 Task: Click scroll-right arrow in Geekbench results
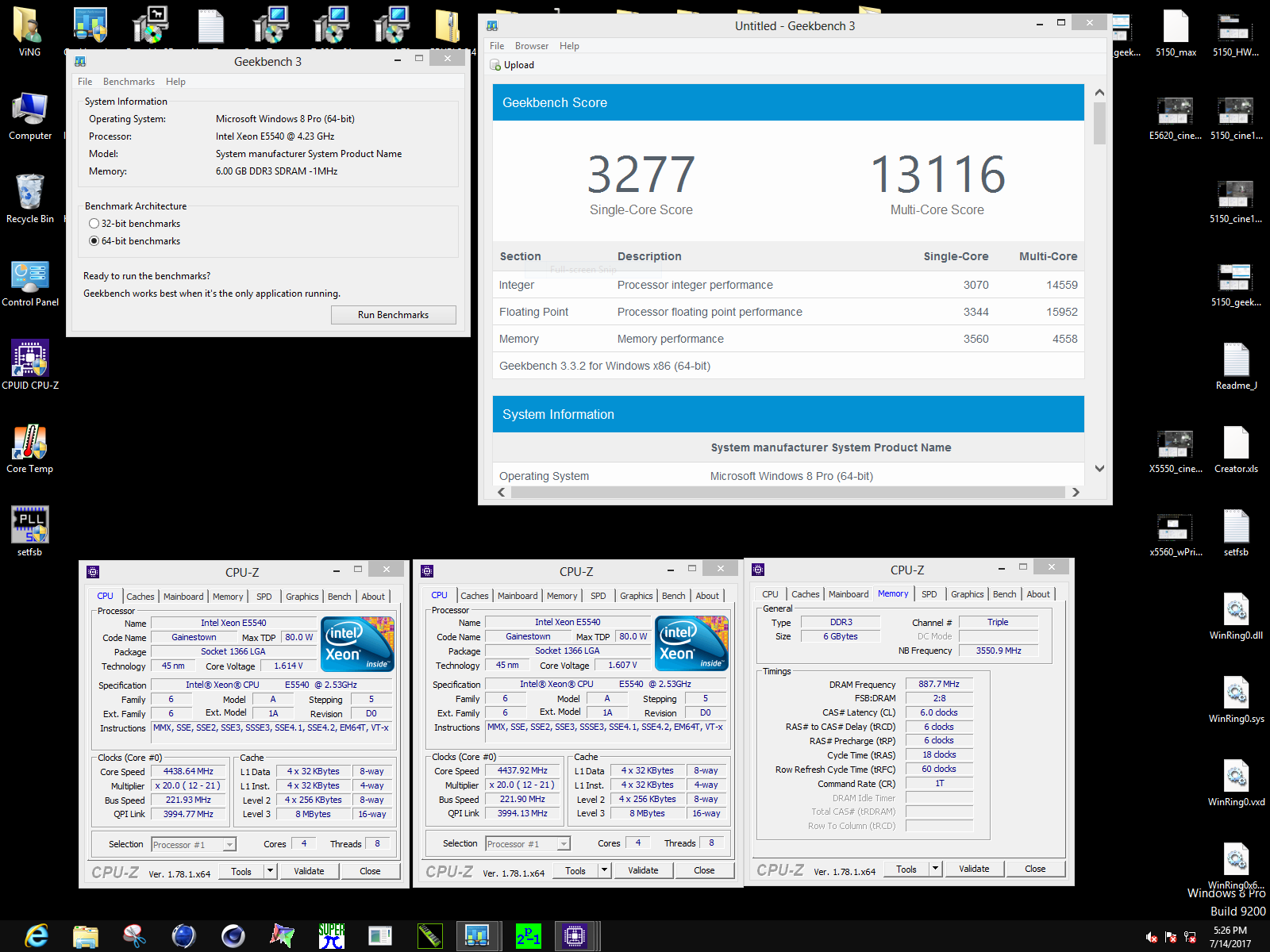[1076, 493]
